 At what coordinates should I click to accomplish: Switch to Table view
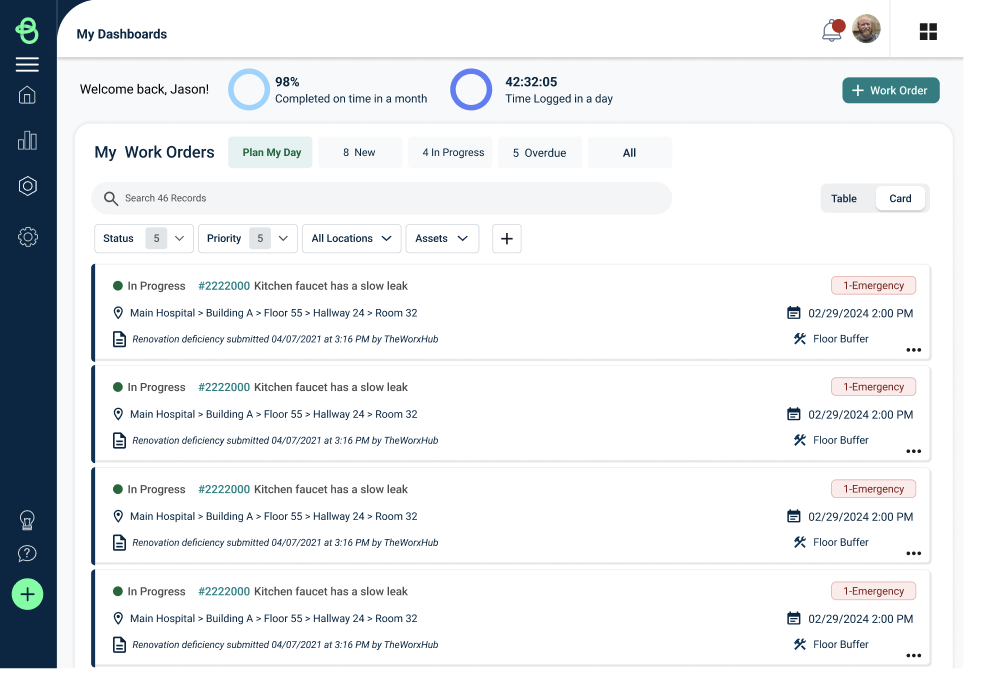843,198
